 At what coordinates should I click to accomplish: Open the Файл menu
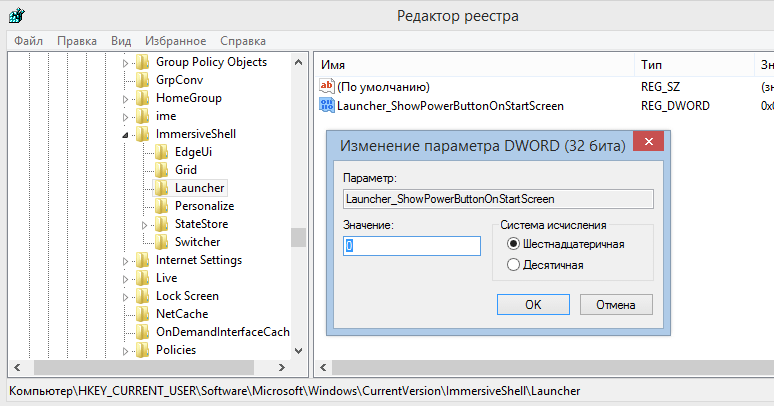click(28, 41)
